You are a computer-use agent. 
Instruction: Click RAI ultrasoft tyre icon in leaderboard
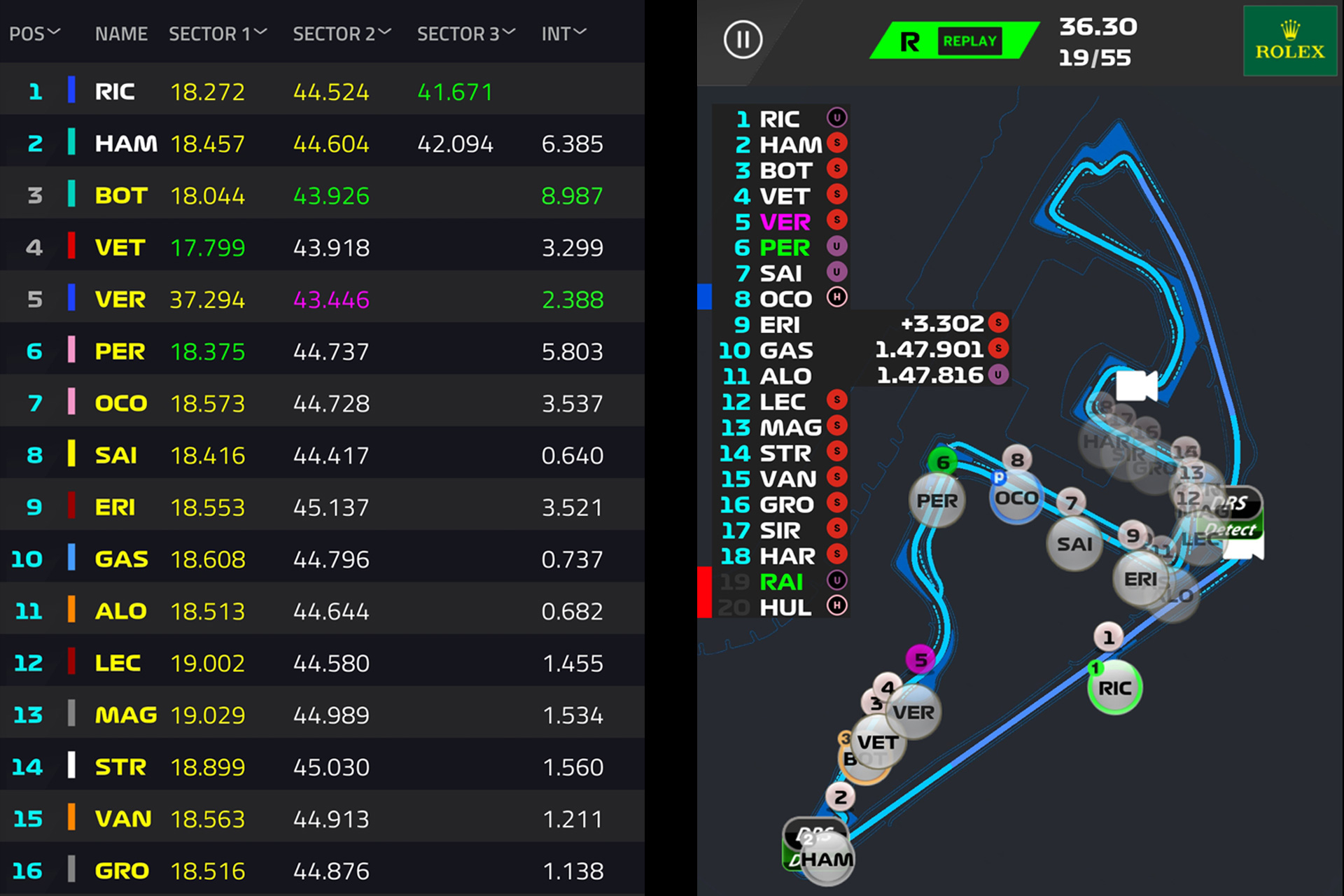(x=836, y=580)
